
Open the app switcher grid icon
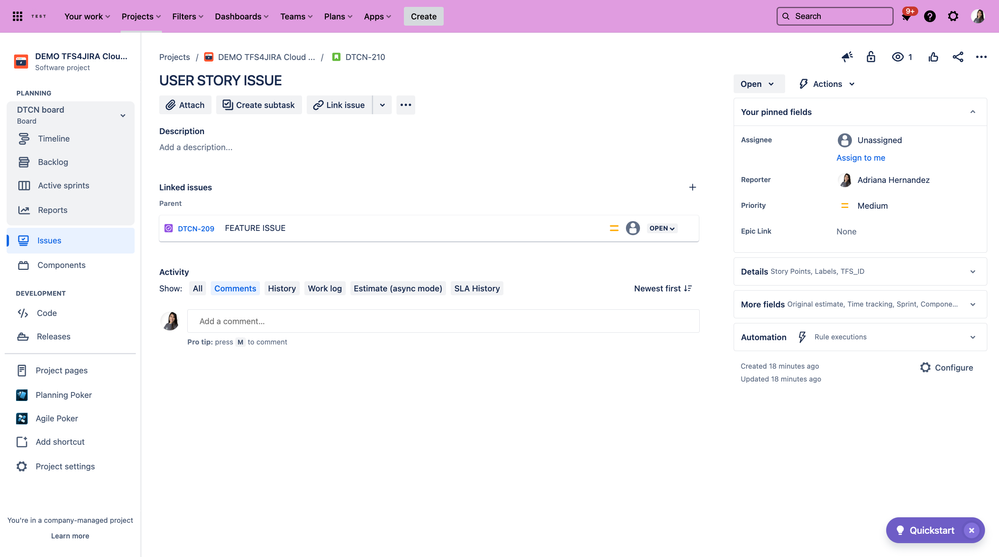17,16
